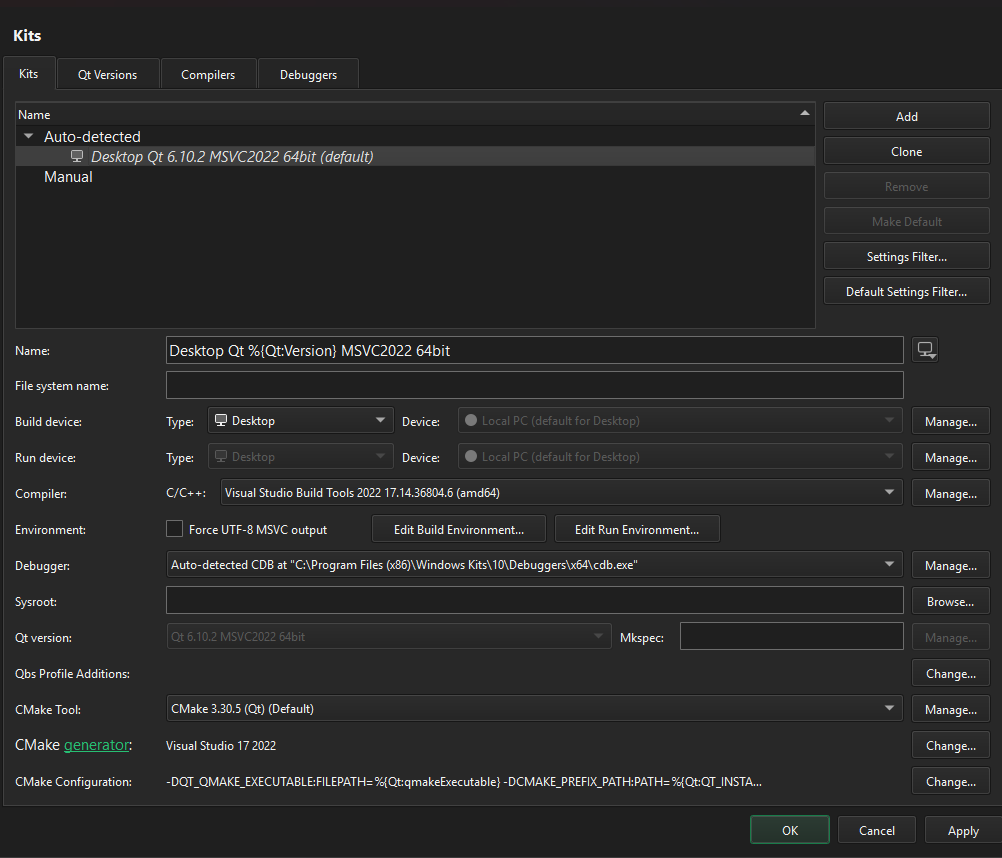Viewport: 1002px width, 858px height.
Task: Click the kit icon button beside Name field
Action: (925, 350)
